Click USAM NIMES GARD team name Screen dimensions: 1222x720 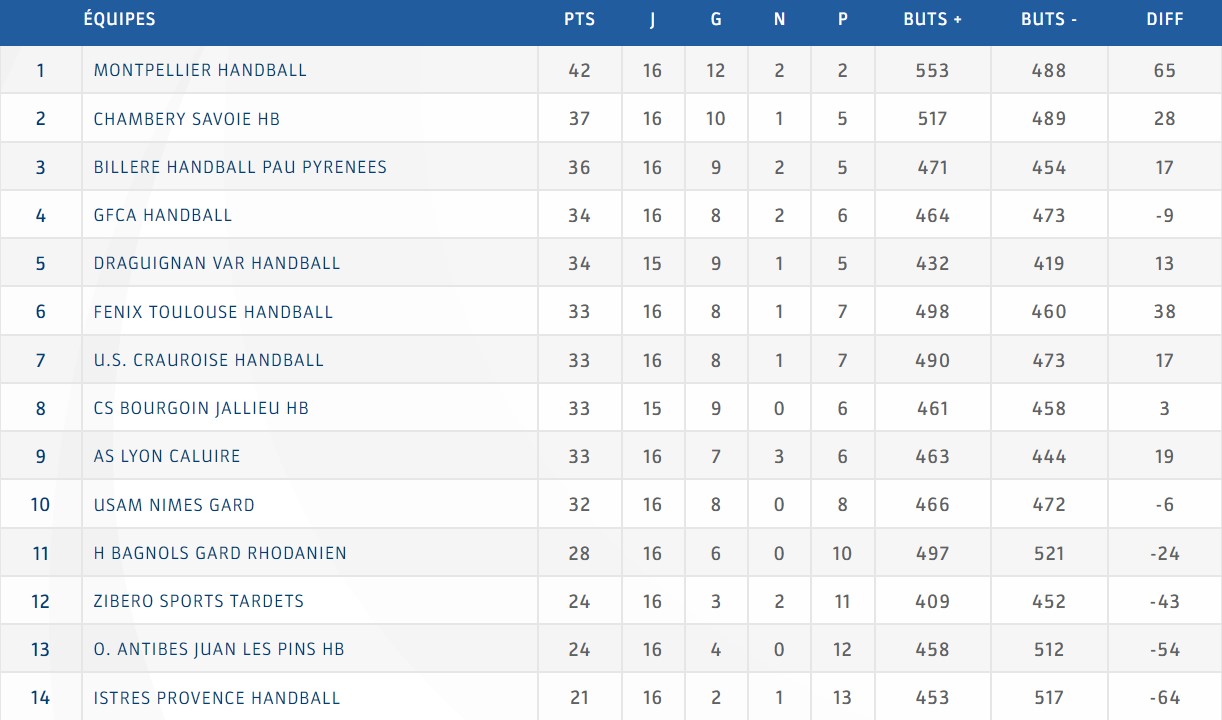click(174, 505)
